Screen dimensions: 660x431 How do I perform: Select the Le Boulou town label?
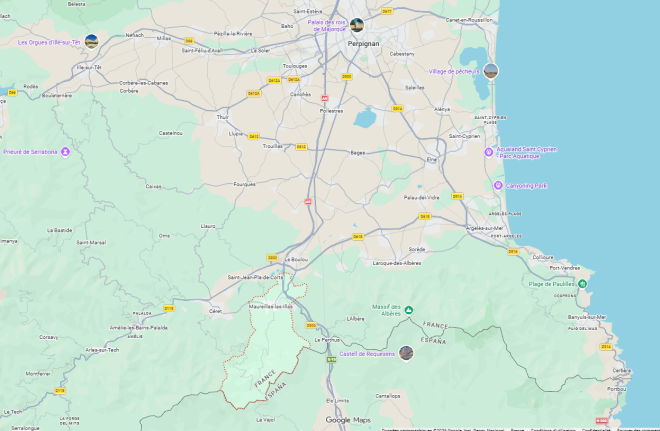(x=296, y=260)
